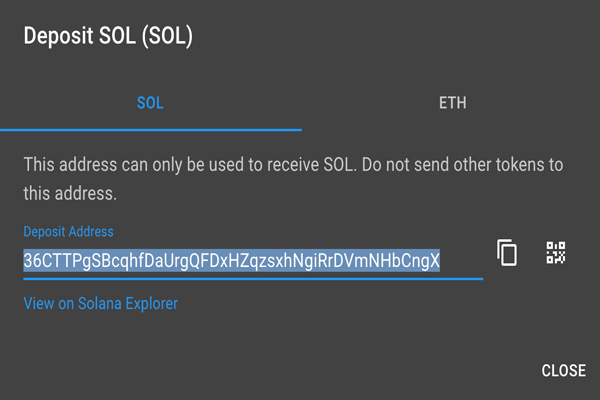Copy the deposit address to clipboard

(508, 253)
